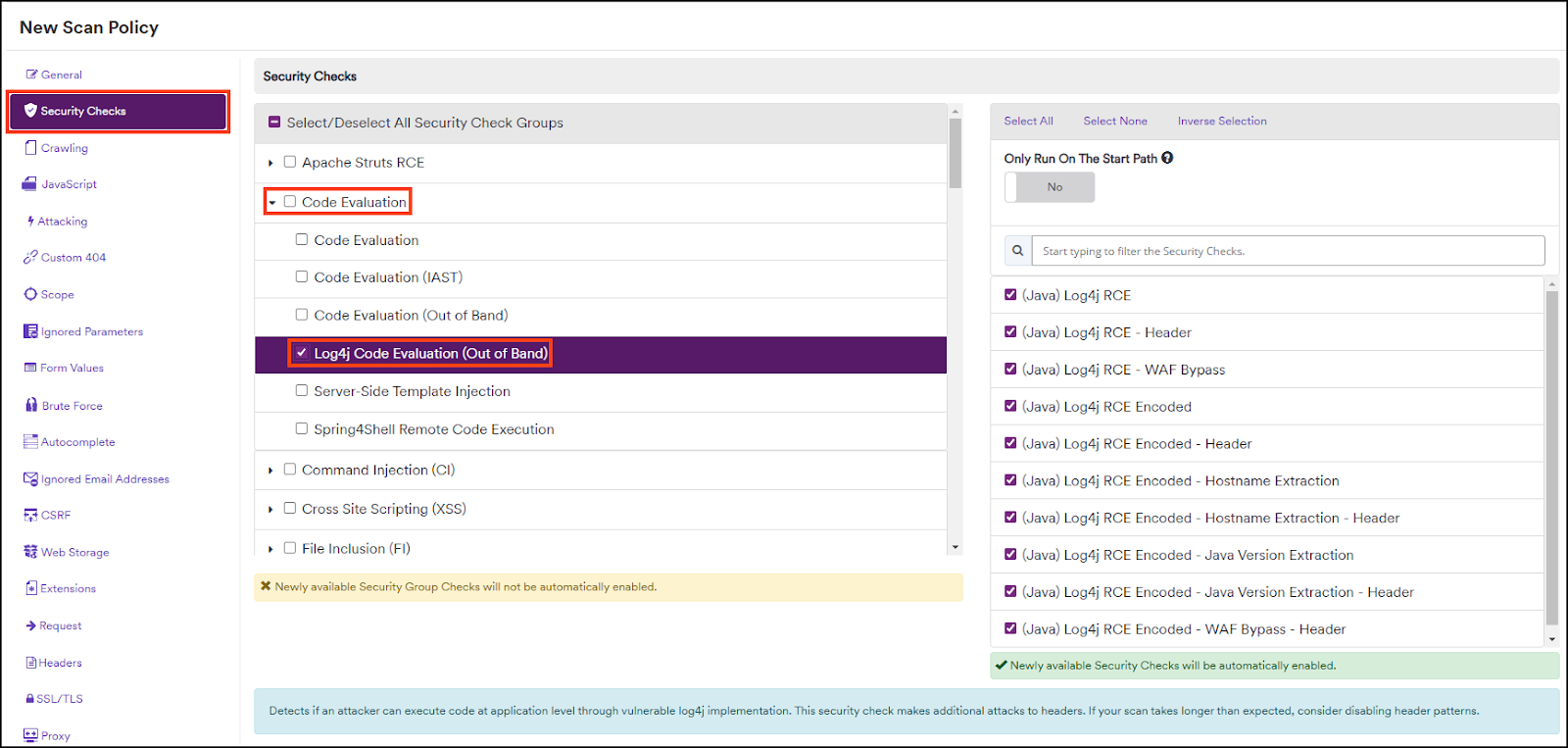The width and height of the screenshot is (1568, 748).
Task: Click the JavaScript sidebar icon
Action: 30,184
